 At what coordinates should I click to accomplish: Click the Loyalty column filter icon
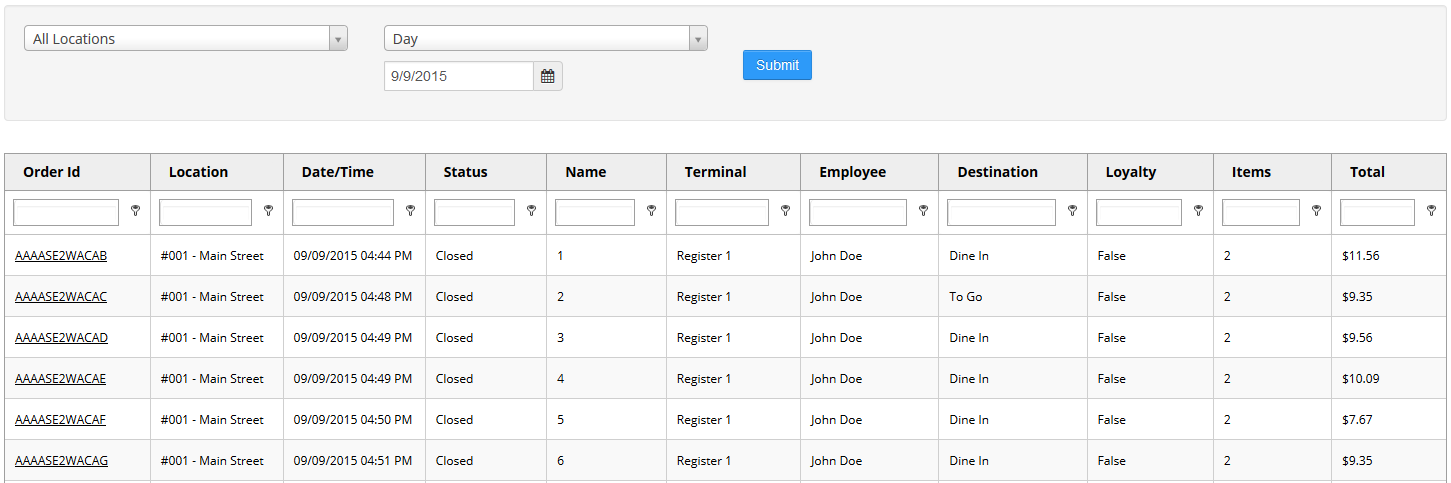pyautogui.click(x=1198, y=211)
